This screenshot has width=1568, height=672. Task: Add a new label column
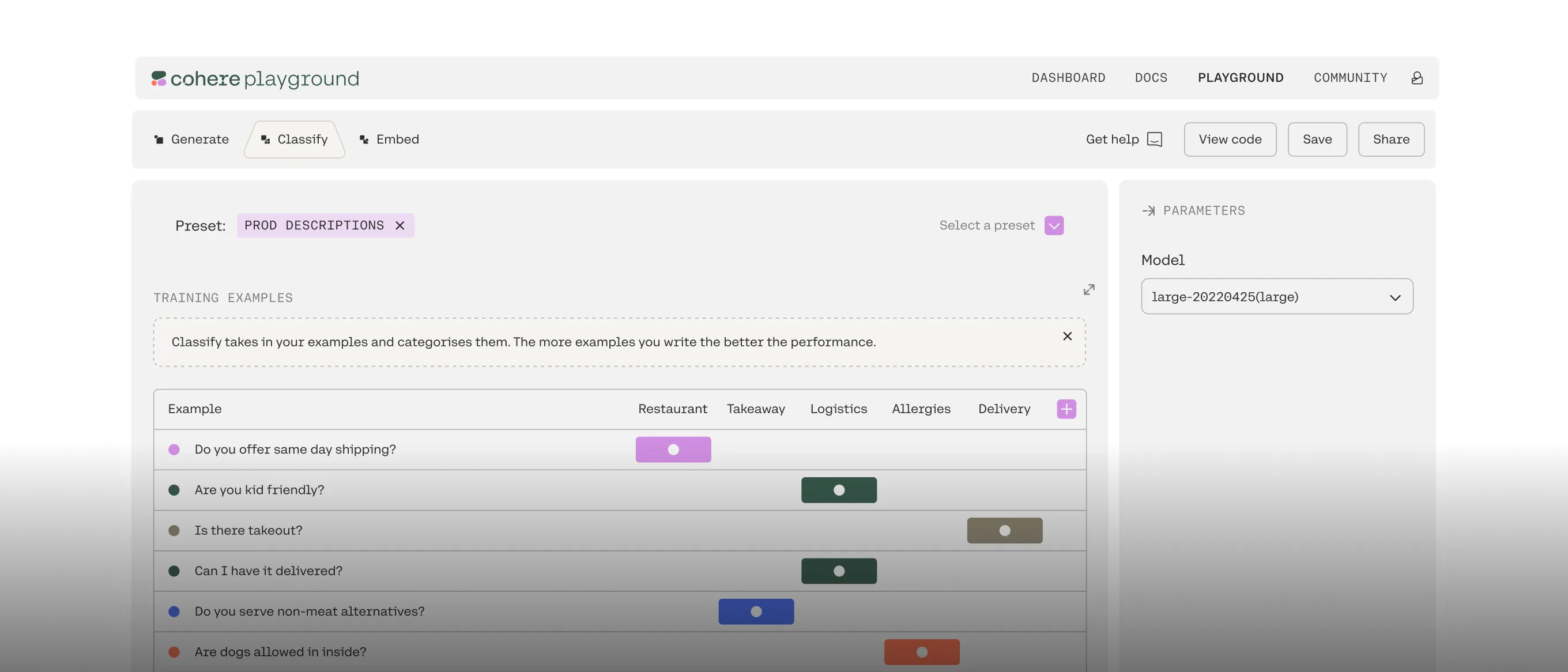pyautogui.click(x=1066, y=409)
